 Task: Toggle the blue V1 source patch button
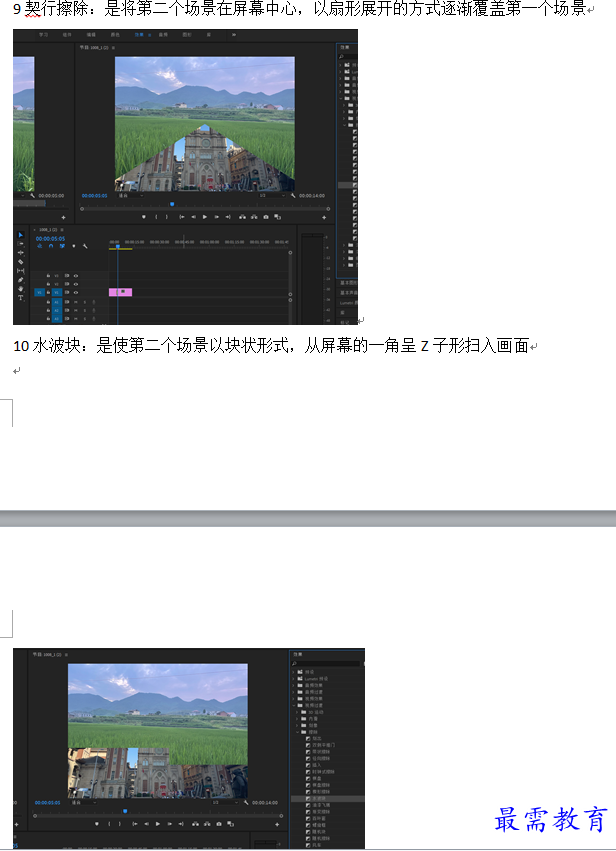(x=40, y=293)
